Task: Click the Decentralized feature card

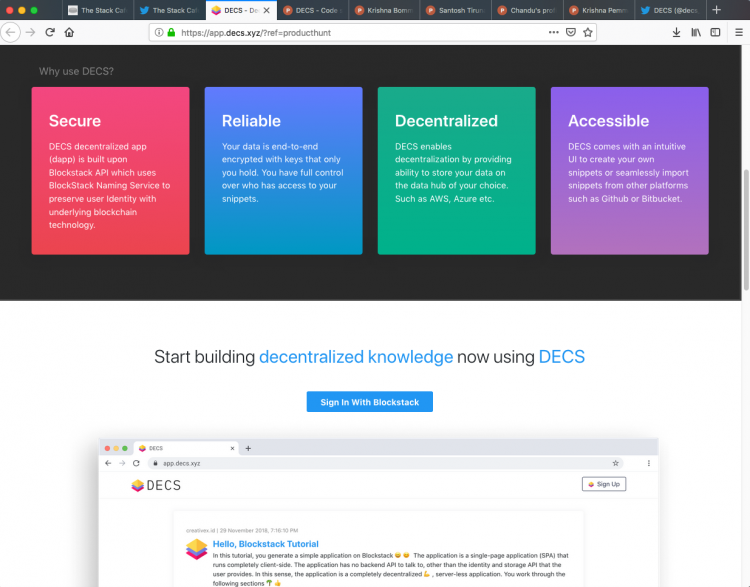Action: (x=457, y=171)
